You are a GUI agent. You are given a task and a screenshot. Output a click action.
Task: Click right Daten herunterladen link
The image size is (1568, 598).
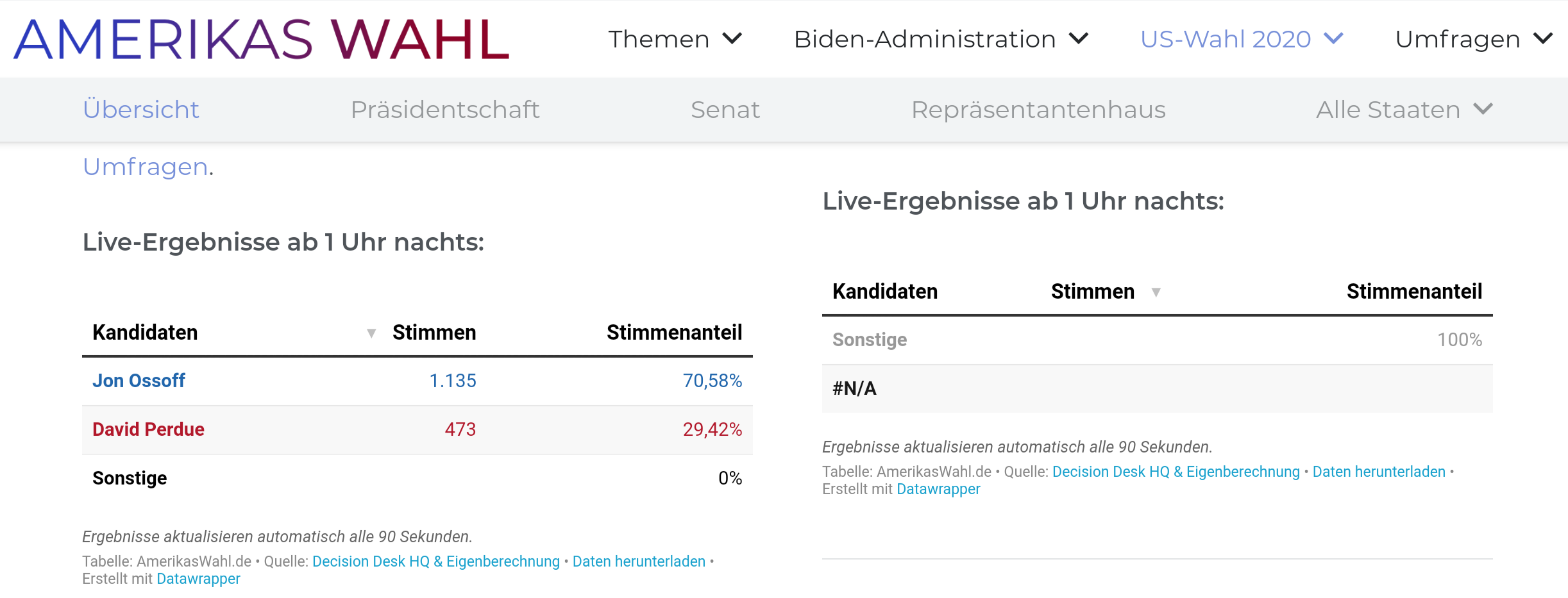click(x=1379, y=472)
